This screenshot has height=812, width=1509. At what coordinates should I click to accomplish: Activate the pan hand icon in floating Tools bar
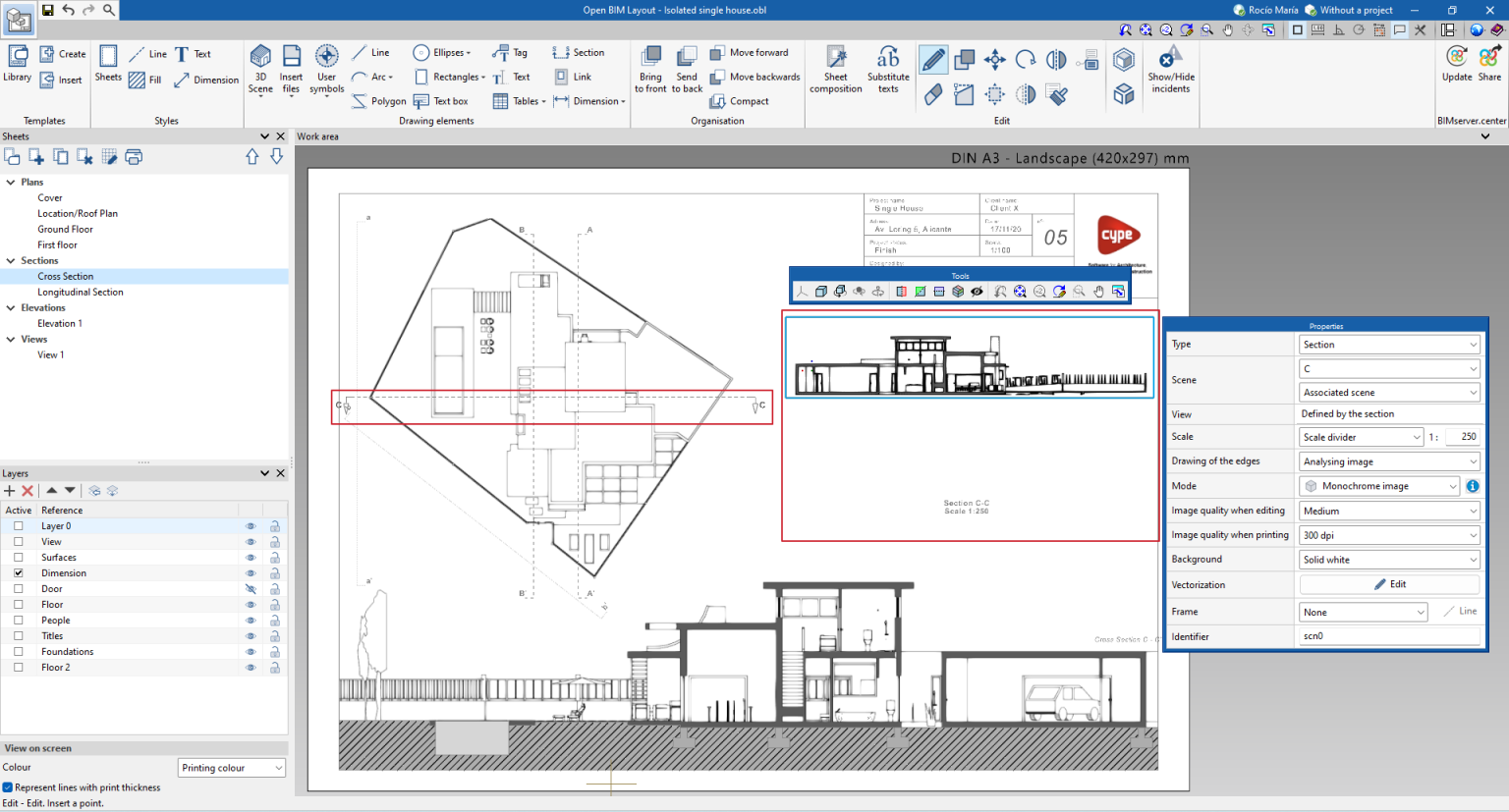(1097, 291)
